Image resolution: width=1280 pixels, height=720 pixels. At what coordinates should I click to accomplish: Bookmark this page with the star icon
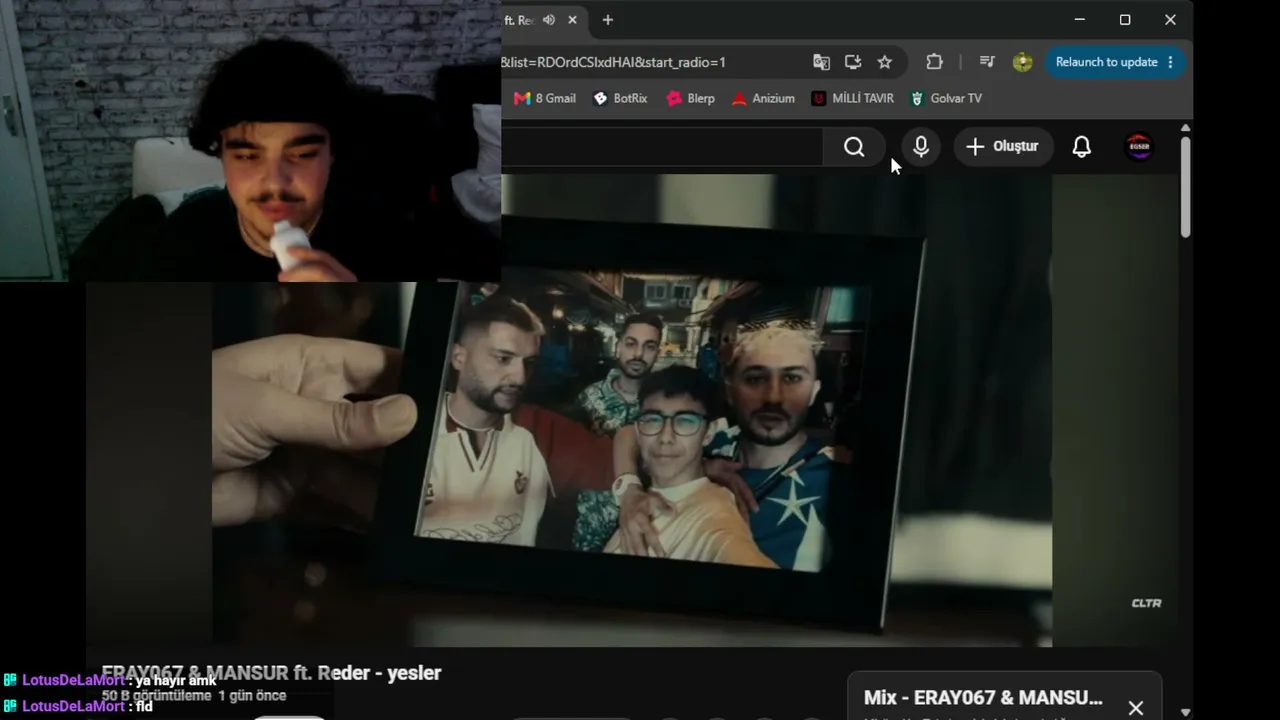tap(884, 62)
